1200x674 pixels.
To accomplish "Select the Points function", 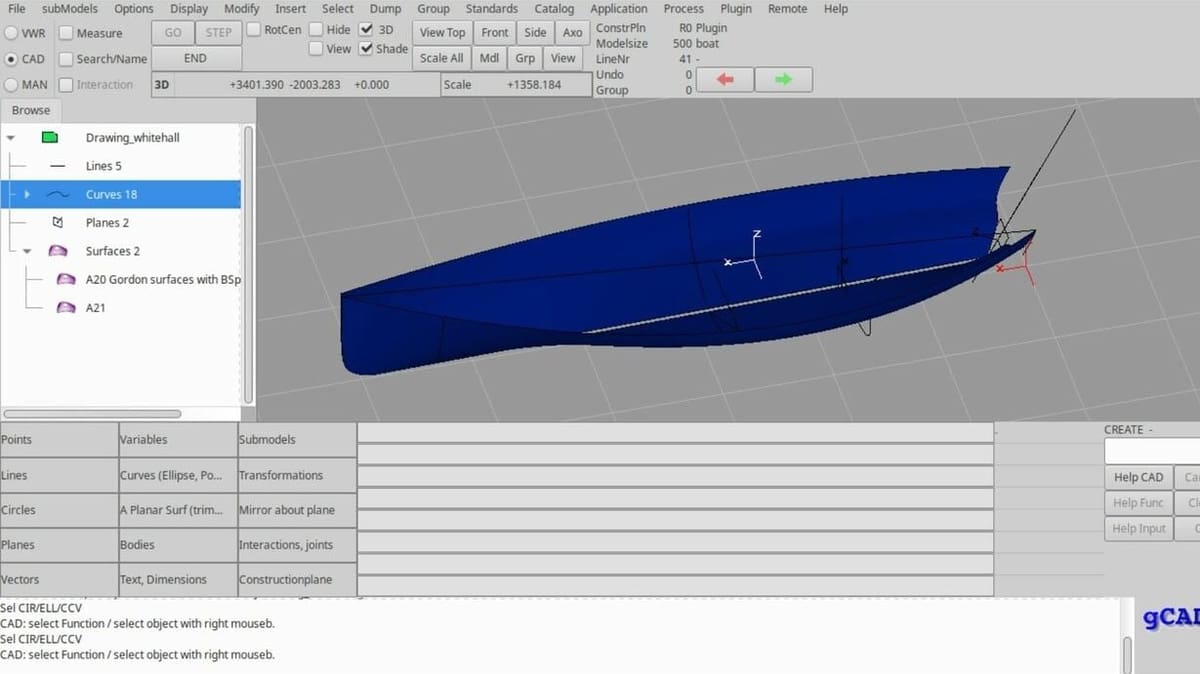I will coord(59,440).
